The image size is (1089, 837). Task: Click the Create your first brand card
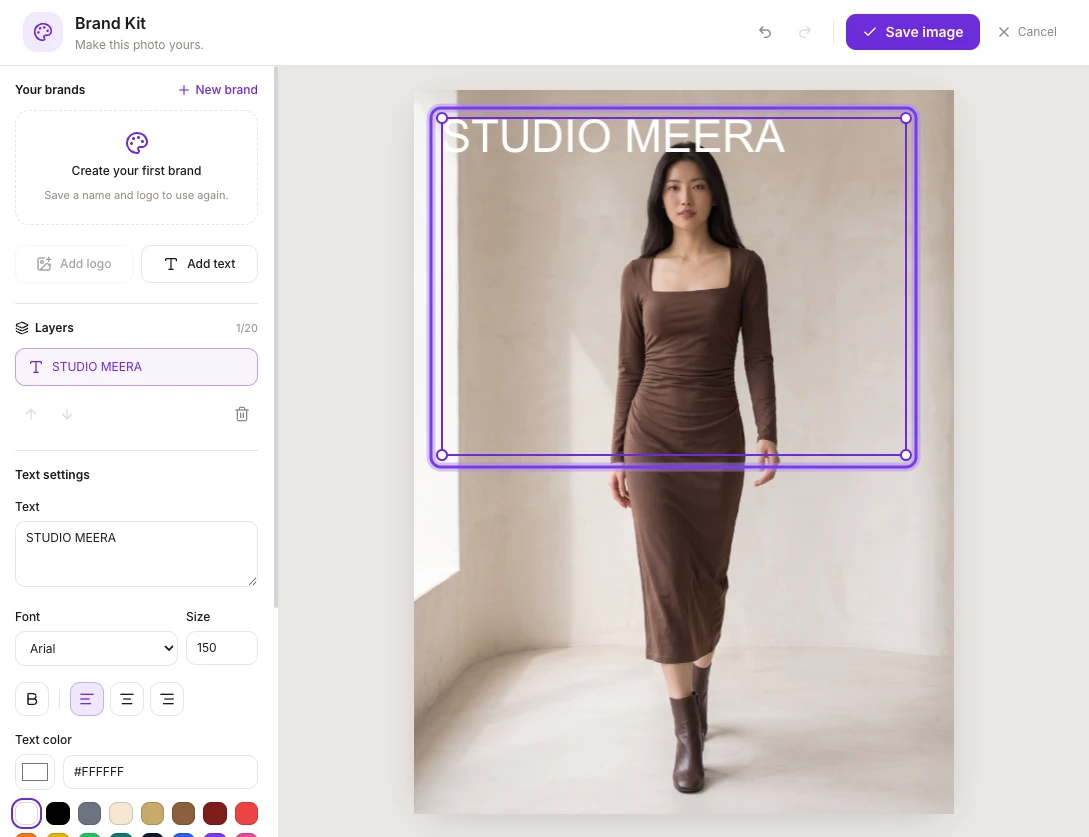click(x=136, y=167)
